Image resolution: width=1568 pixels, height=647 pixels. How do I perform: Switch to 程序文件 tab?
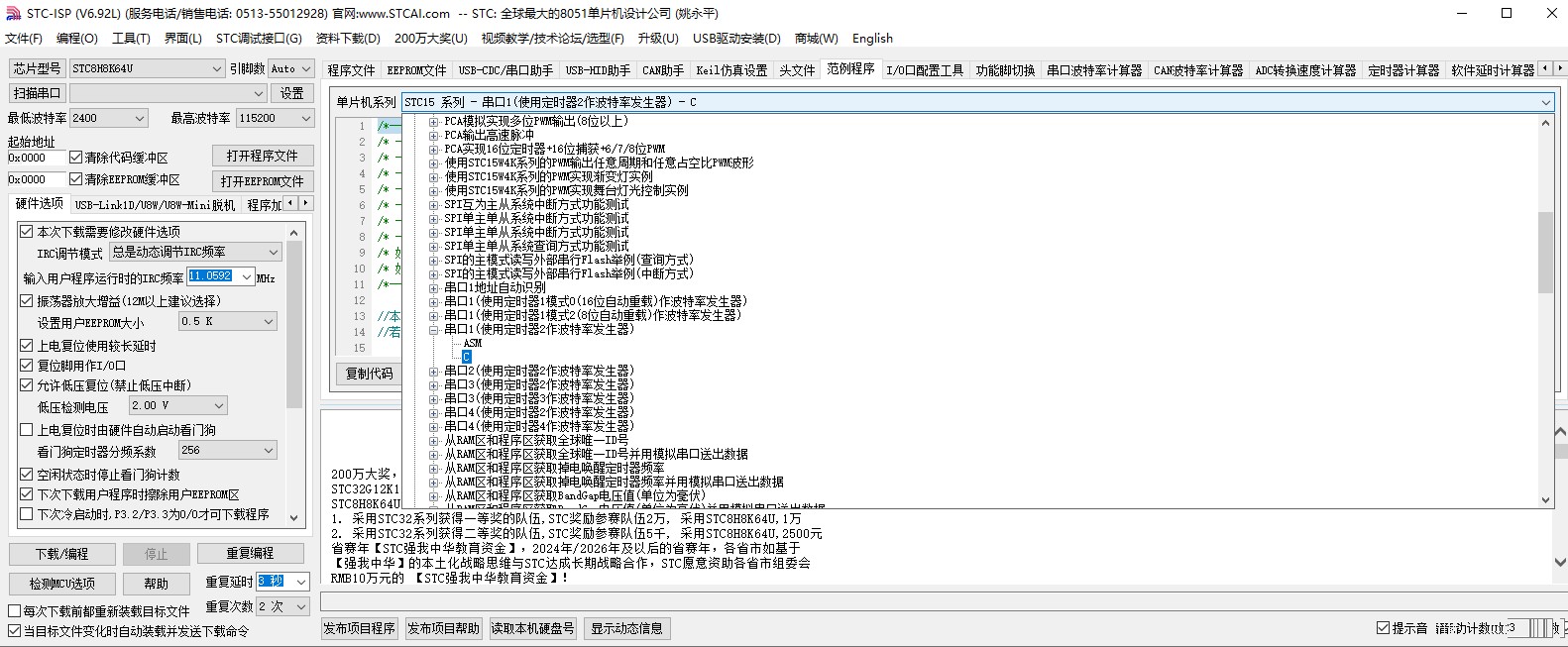[x=352, y=70]
